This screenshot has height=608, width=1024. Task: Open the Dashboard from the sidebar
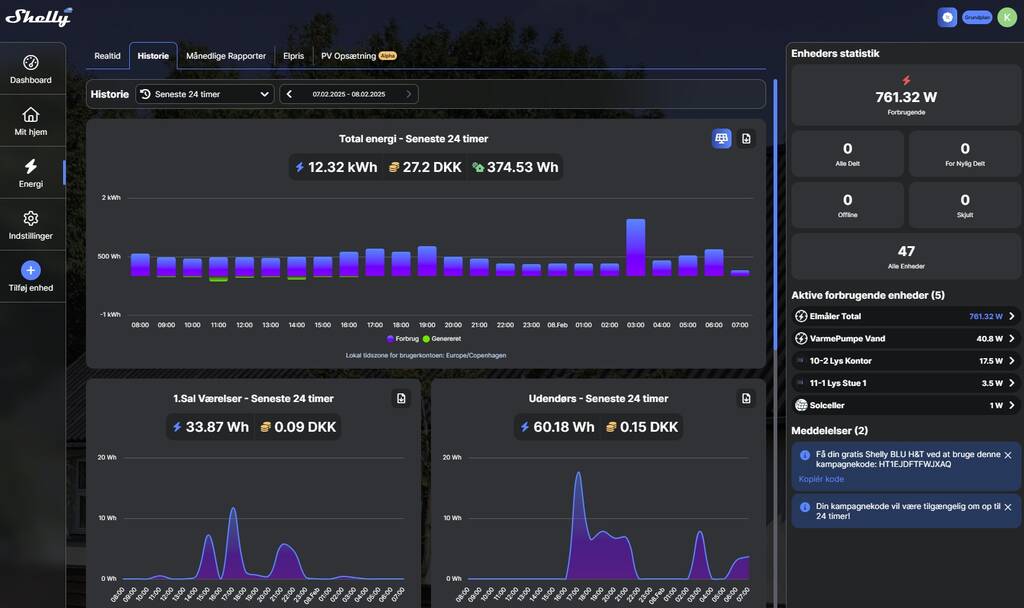pos(31,69)
